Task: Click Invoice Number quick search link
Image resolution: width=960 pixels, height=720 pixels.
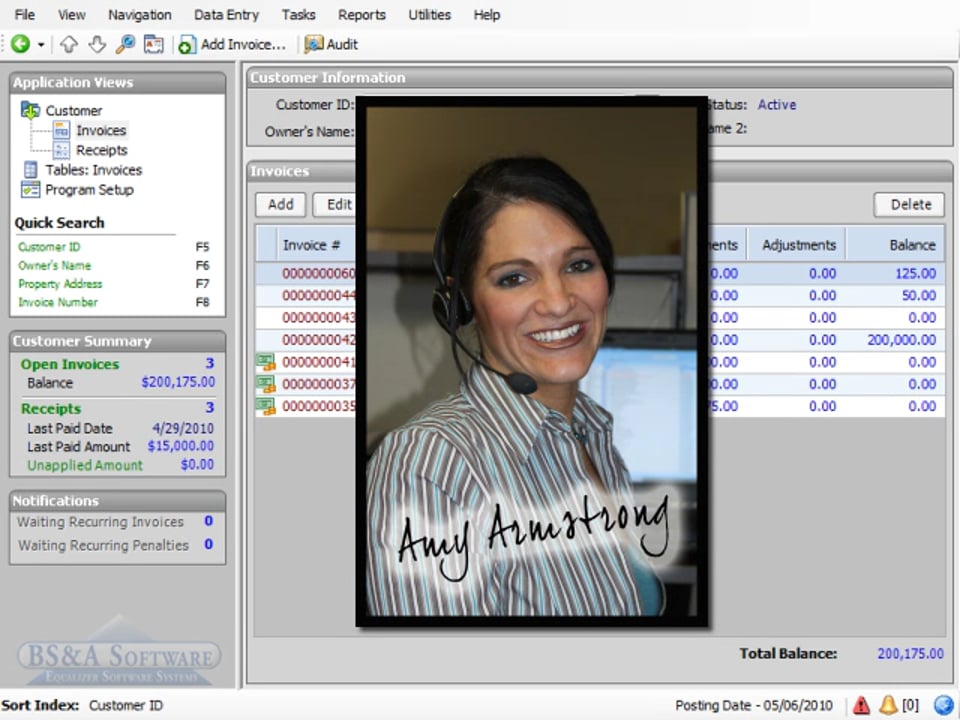Action: coord(58,302)
